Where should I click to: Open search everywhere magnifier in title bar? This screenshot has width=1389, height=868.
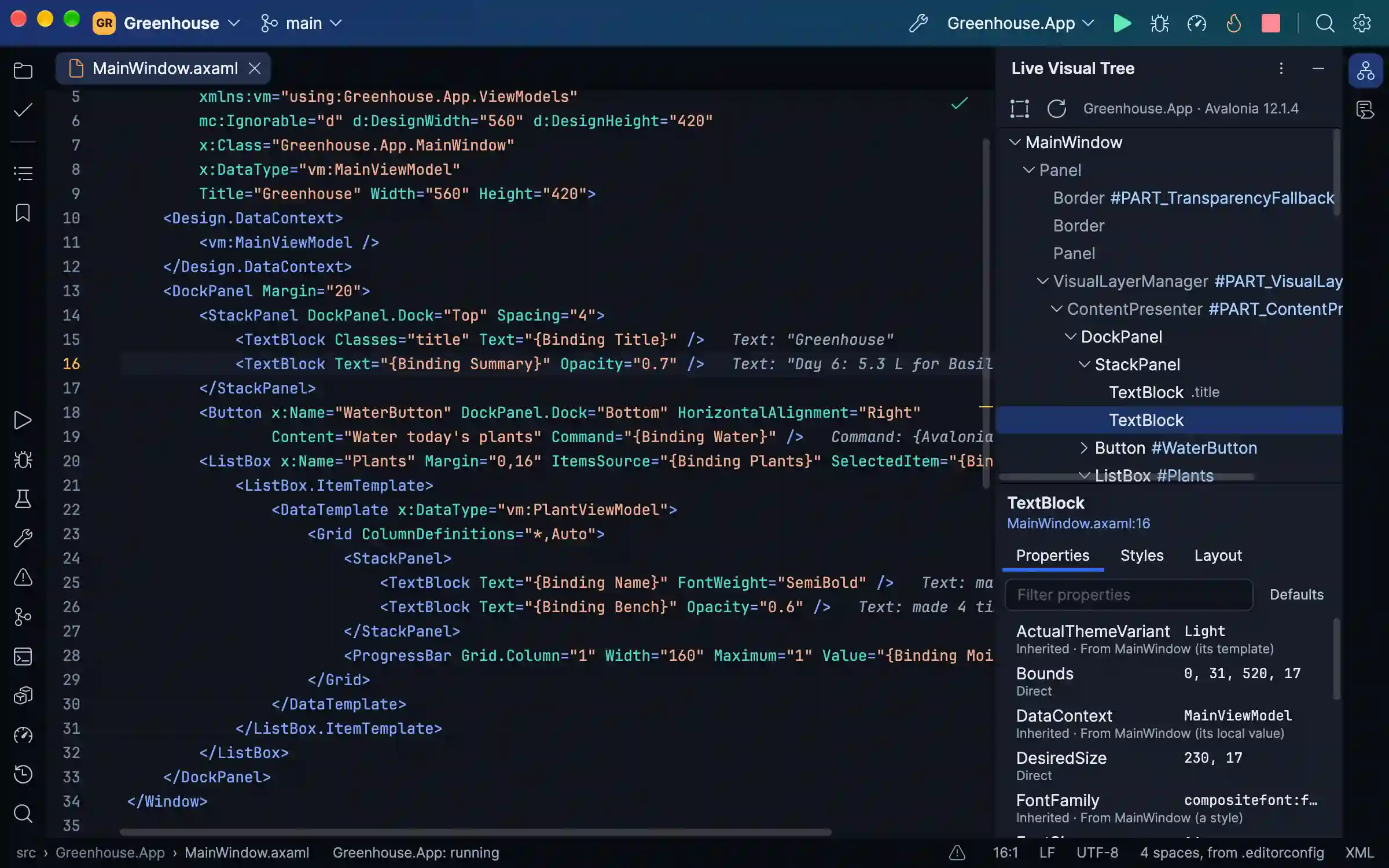1325,23
